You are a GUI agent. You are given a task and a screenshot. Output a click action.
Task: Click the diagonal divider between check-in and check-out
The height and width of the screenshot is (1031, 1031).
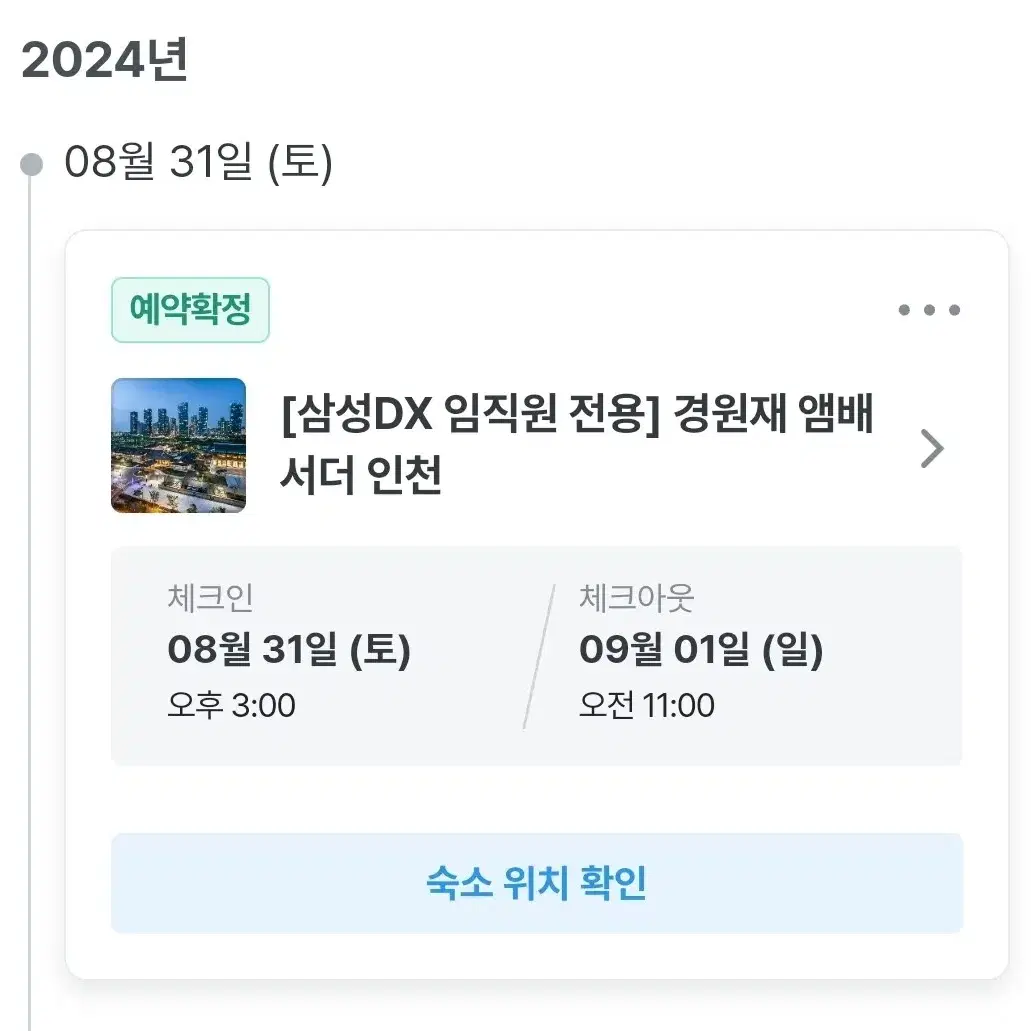coord(539,656)
